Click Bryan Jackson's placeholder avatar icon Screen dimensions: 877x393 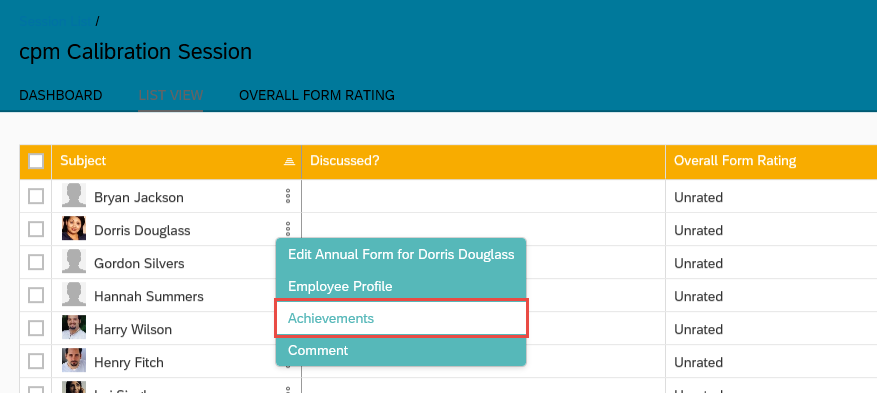click(74, 195)
